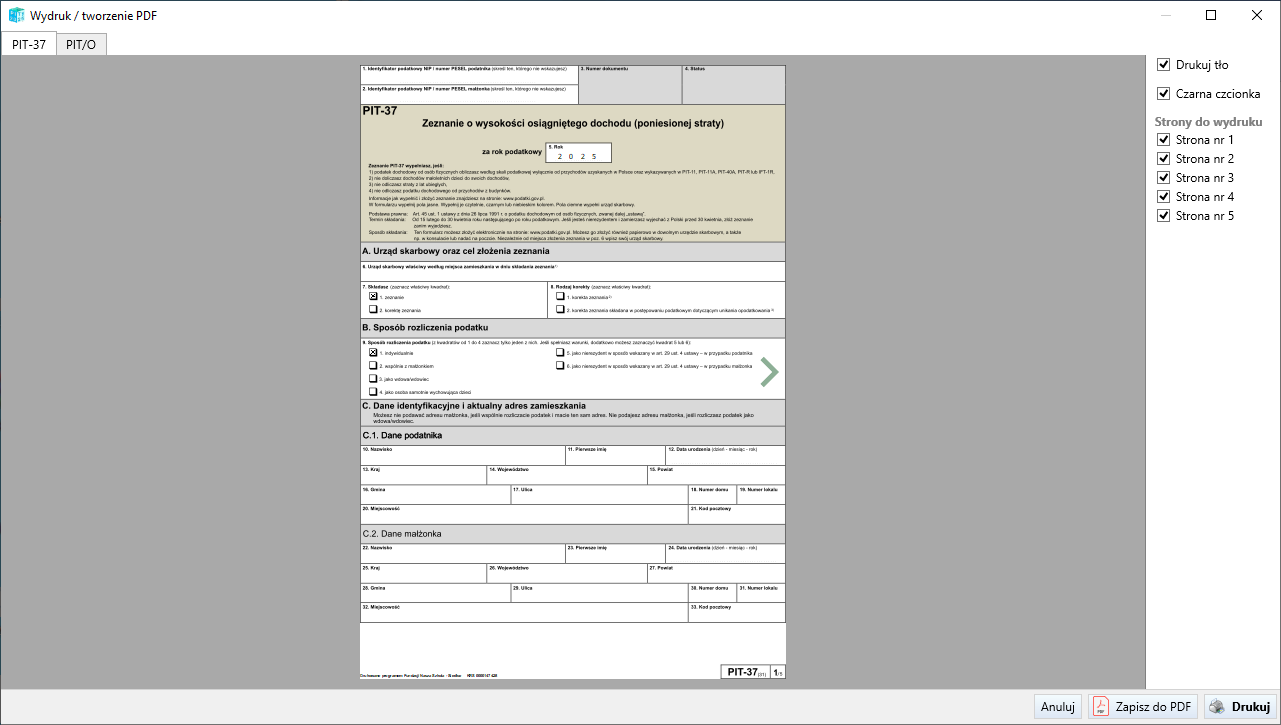Toggle Strona nr 4 checkbox

click(x=1163, y=197)
